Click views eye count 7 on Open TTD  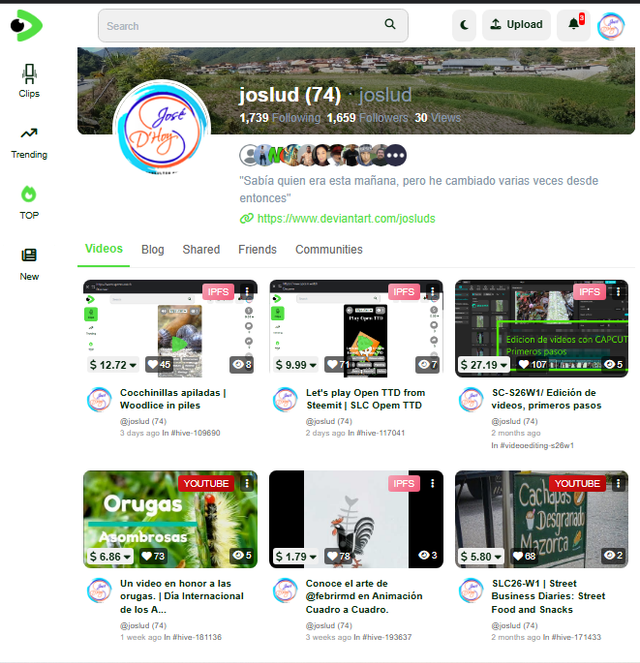click(427, 364)
